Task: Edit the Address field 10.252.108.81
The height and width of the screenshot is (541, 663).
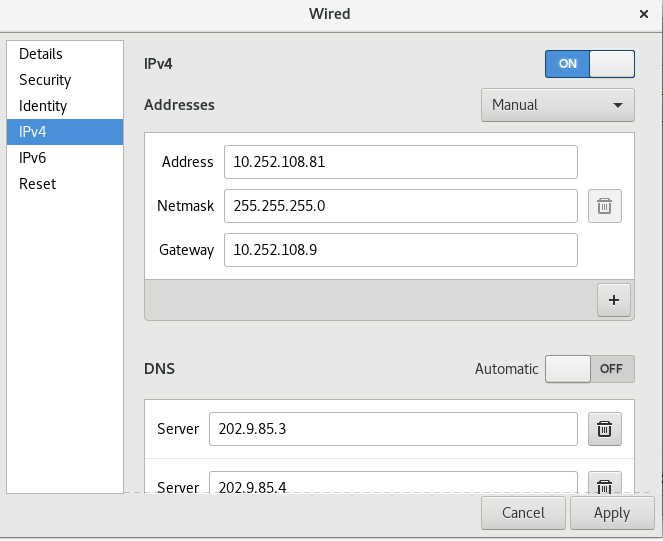Action: tap(401, 162)
